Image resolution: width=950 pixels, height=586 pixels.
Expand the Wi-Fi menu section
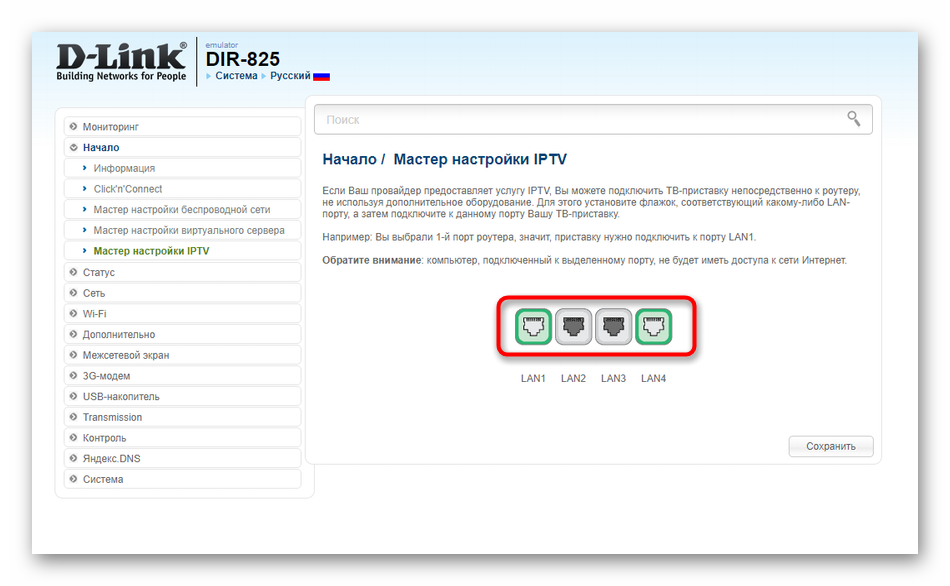[94, 314]
